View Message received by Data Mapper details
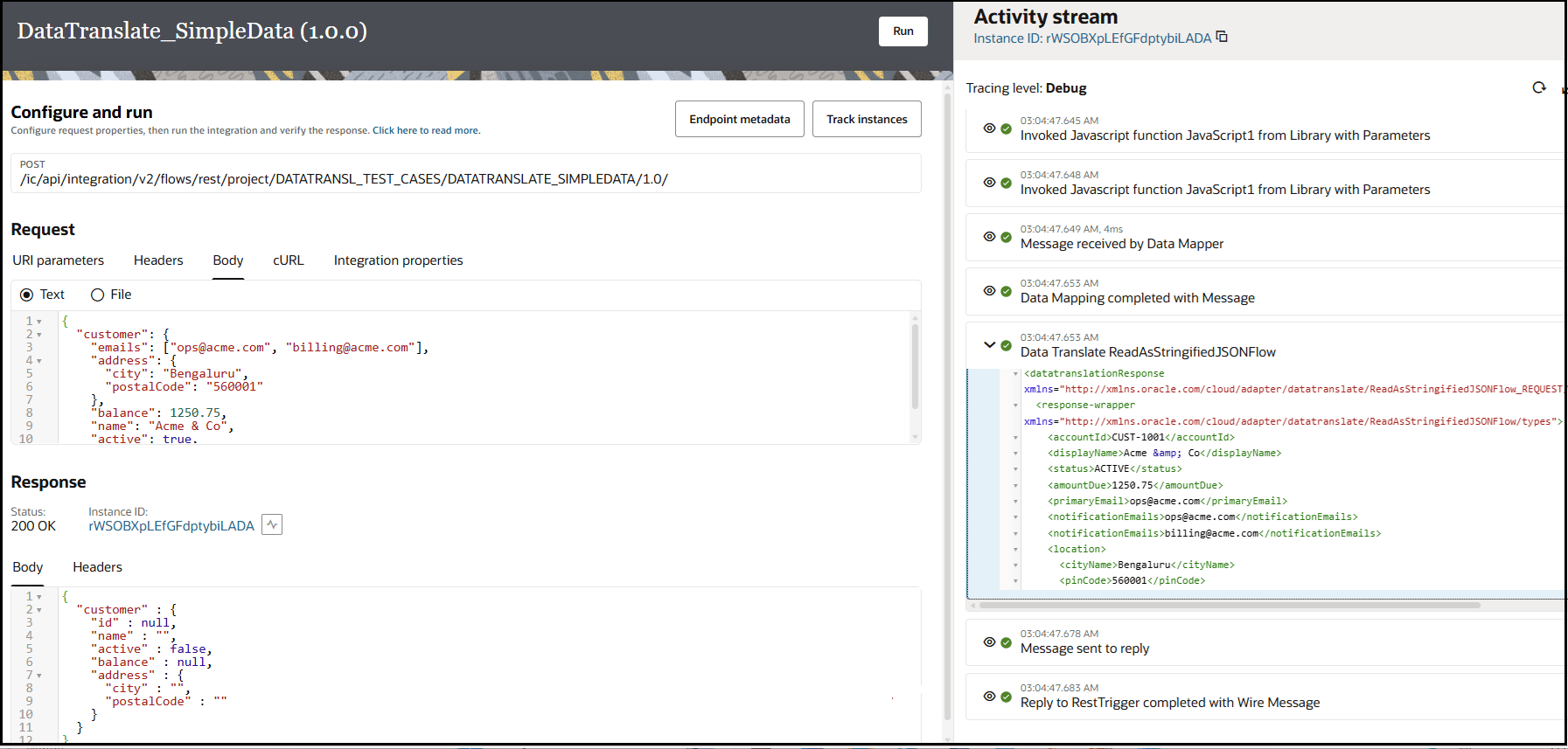 989,237
